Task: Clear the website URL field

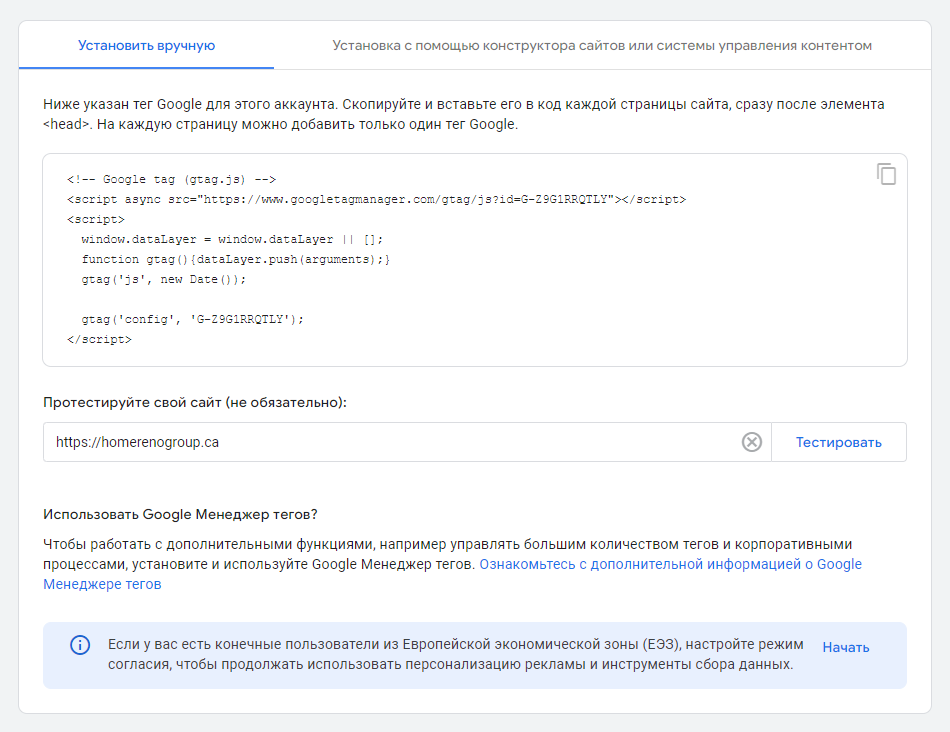Action: (751, 442)
